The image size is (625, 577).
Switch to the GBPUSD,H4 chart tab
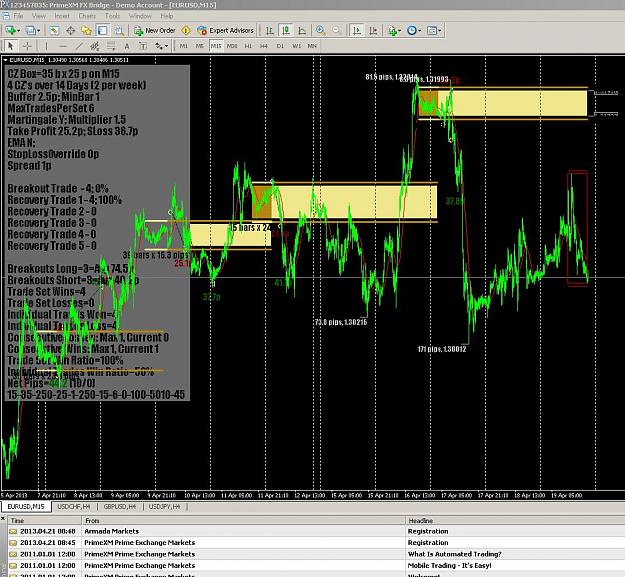pos(120,506)
